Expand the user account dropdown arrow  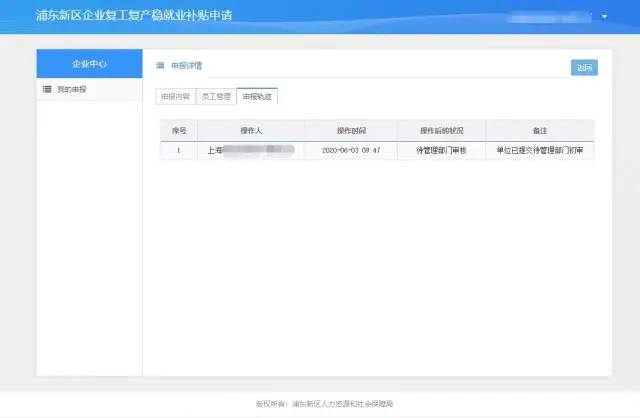coord(604,17)
